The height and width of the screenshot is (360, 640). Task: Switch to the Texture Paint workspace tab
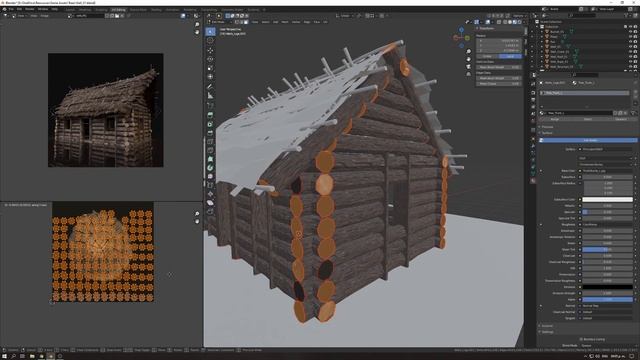pos(138,9)
